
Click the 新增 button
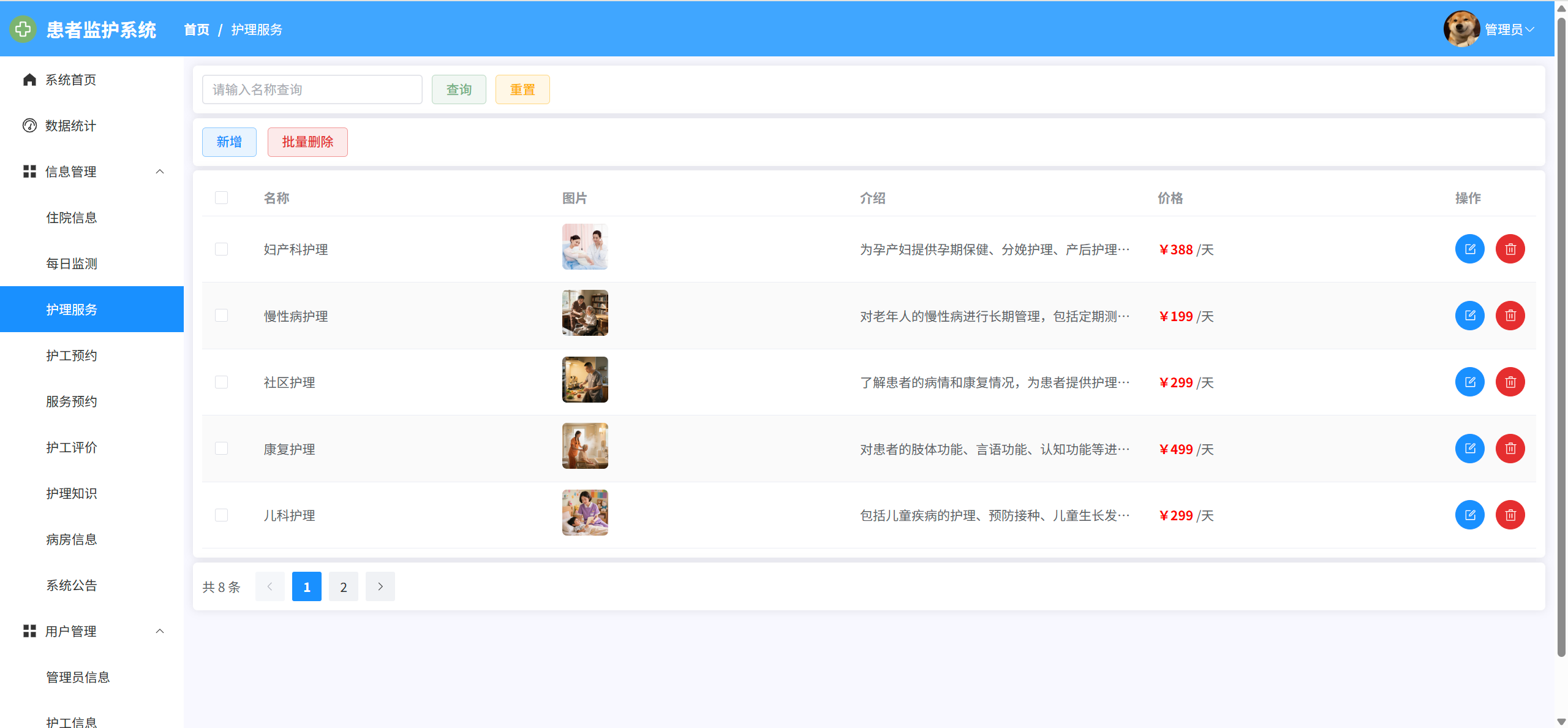click(229, 142)
